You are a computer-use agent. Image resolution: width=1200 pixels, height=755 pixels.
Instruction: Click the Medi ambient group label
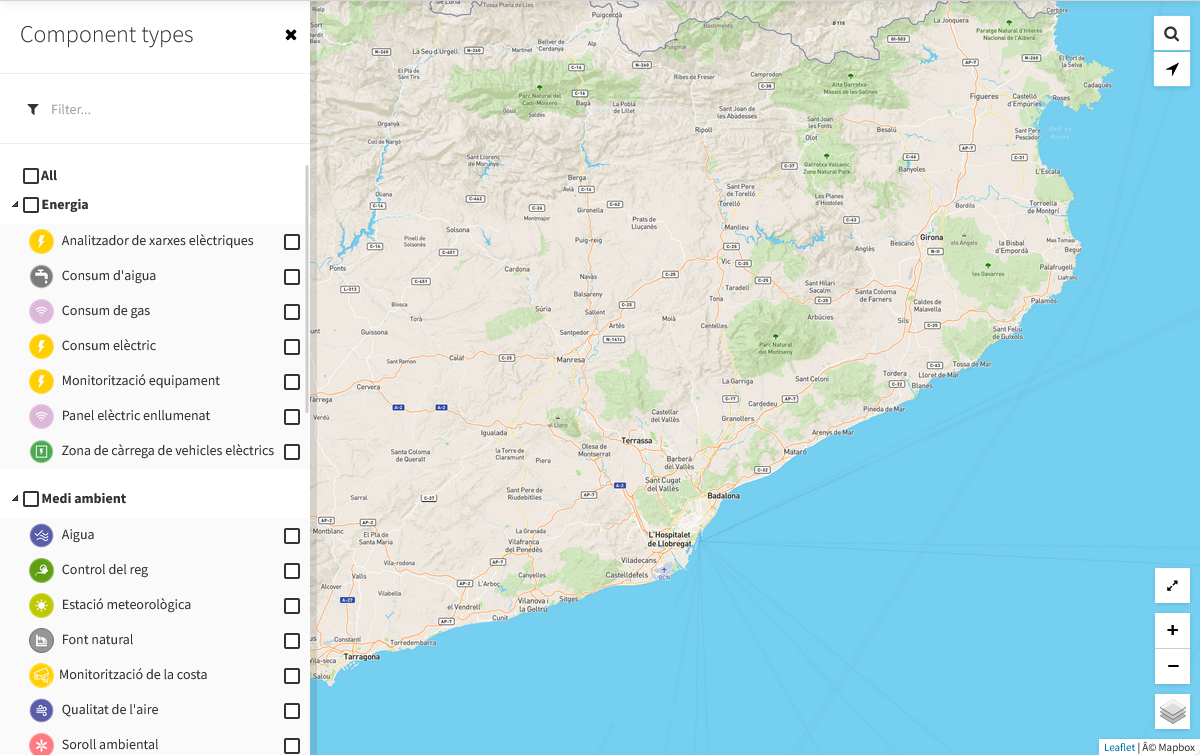84,499
